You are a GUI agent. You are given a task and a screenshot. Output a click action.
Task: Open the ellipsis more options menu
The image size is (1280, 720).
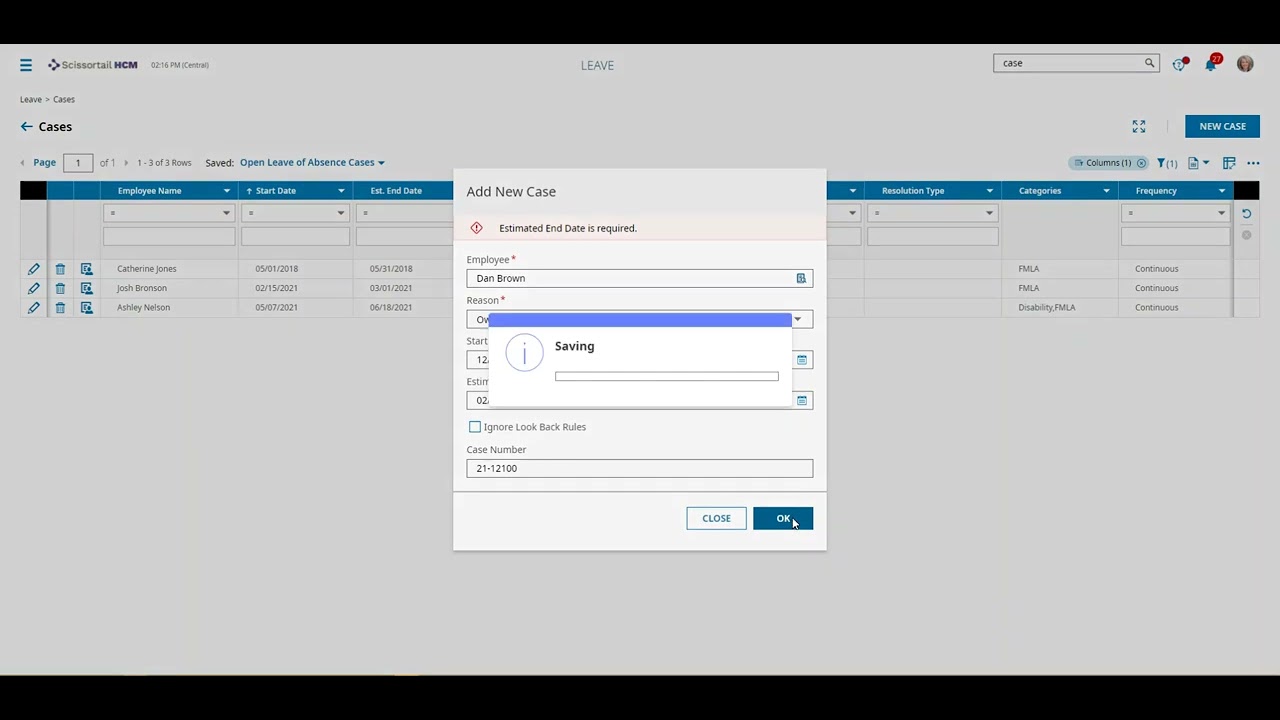1253,162
